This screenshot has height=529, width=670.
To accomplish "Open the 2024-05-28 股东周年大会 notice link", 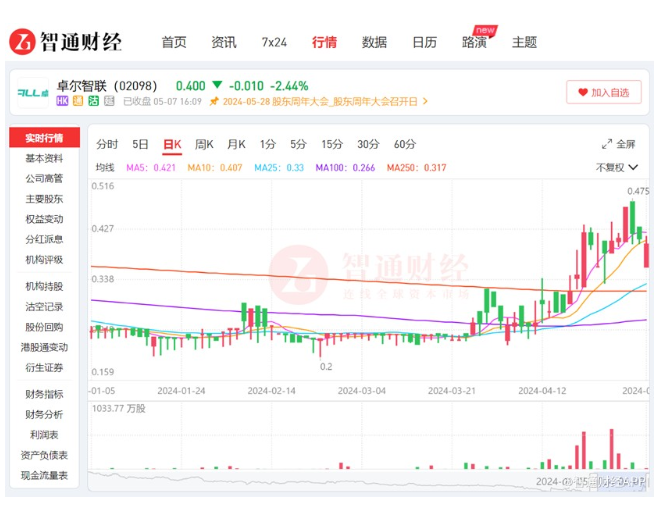I will (320, 101).
